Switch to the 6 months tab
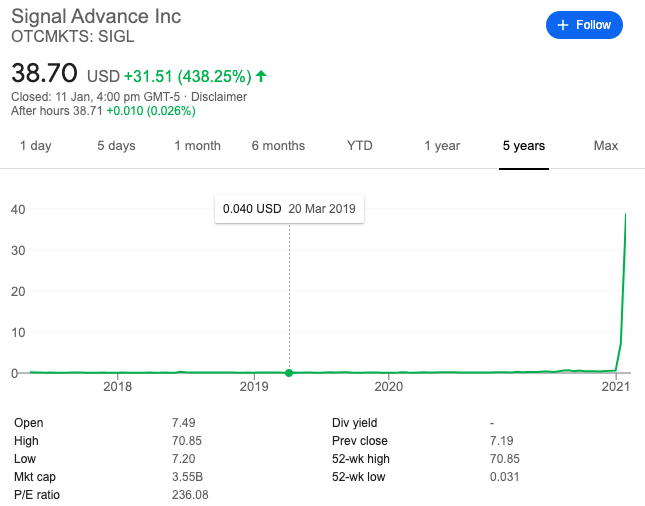The width and height of the screenshot is (645, 506). 278,146
